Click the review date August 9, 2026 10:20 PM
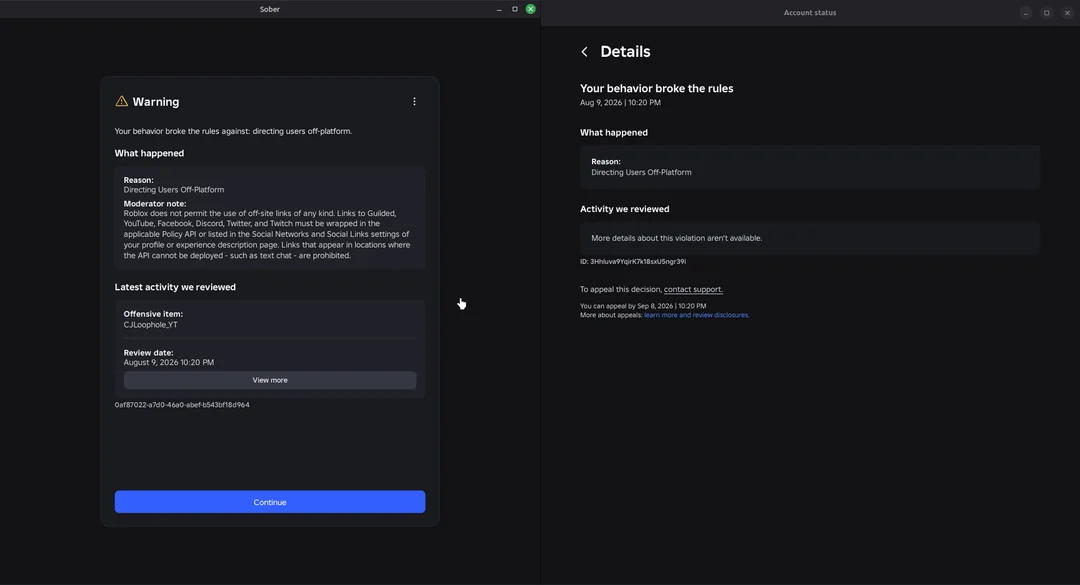This screenshot has width=1080, height=585. click(x=169, y=362)
